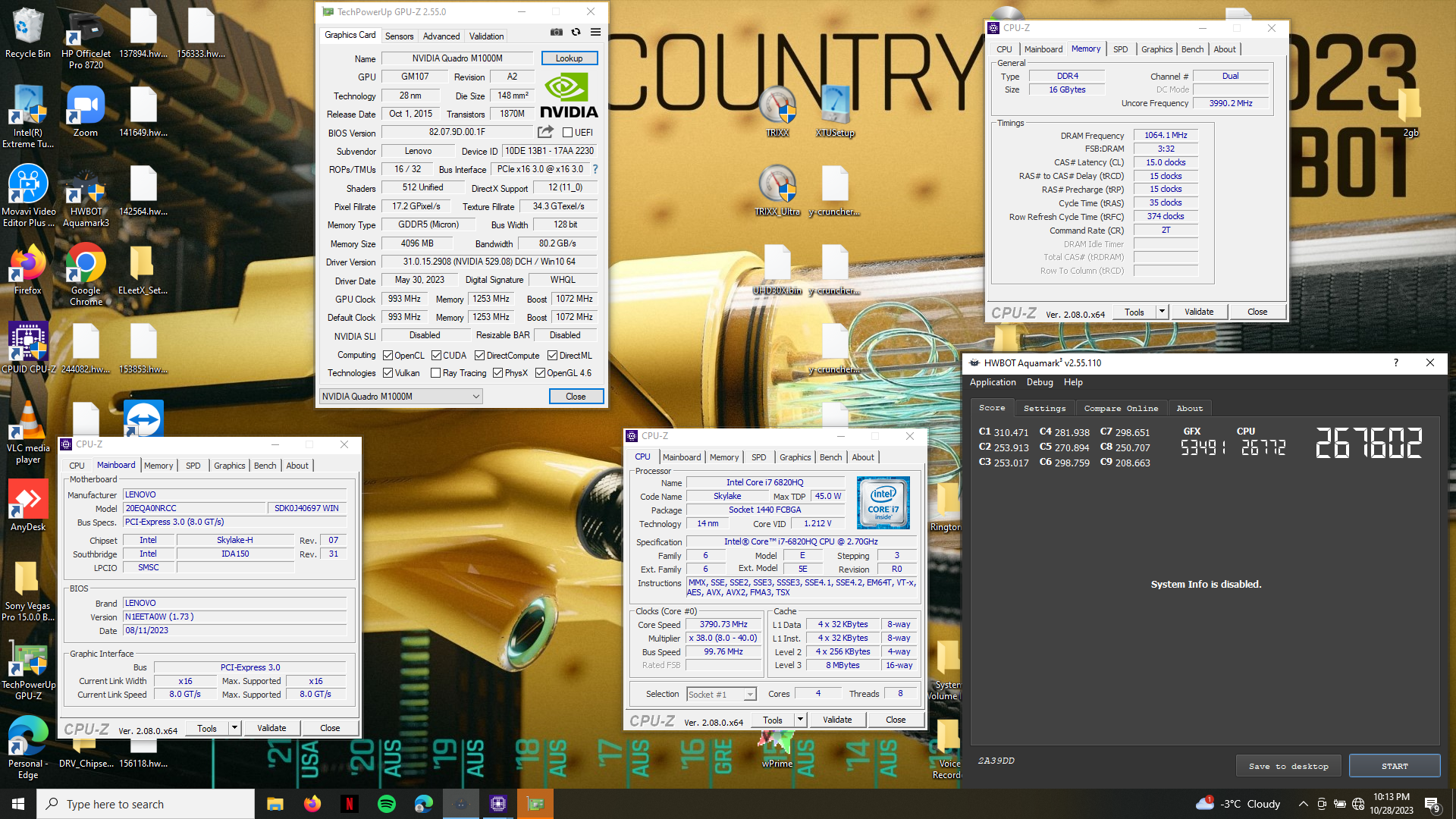The height and width of the screenshot is (819, 1456).
Task: Toggle the DirectCompute checkbox
Action: [x=479, y=355]
